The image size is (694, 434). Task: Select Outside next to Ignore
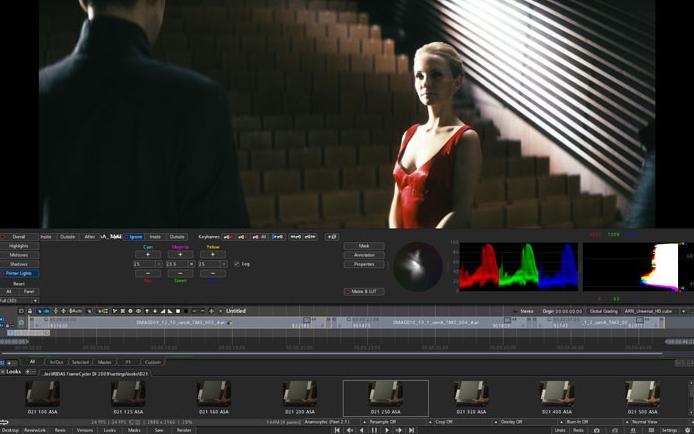177,237
